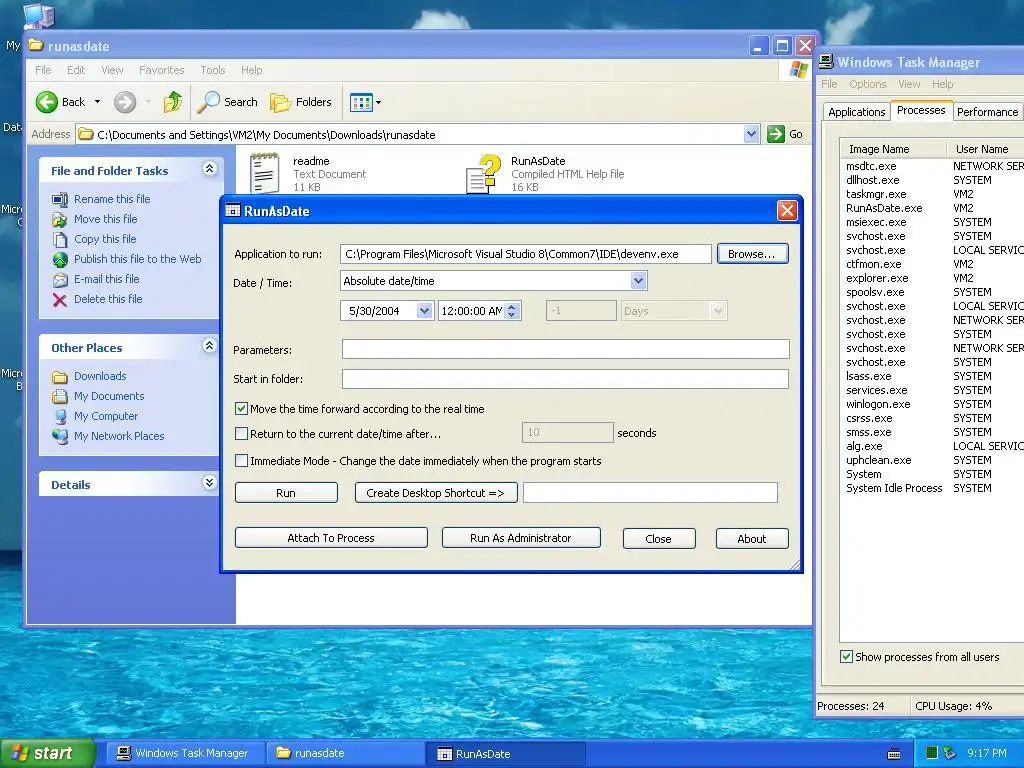Open the File menu in runasdate Explorer
Image resolution: width=1024 pixels, height=768 pixels.
point(43,70)
